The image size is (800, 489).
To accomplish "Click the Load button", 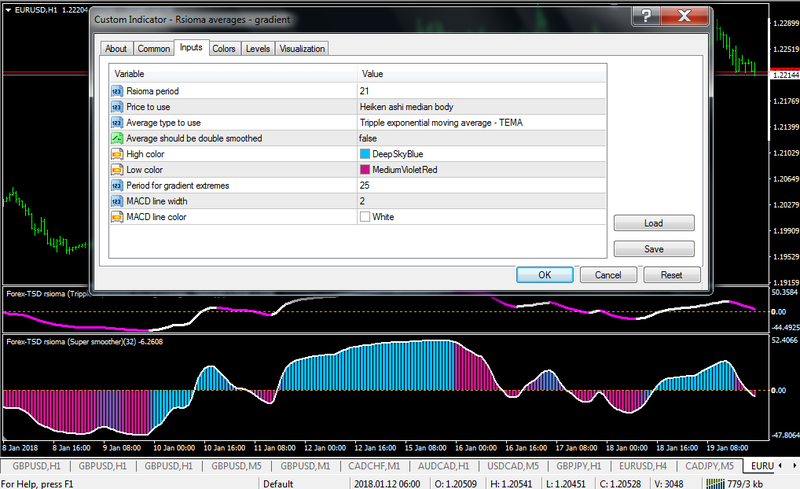I will coord(653,224).
